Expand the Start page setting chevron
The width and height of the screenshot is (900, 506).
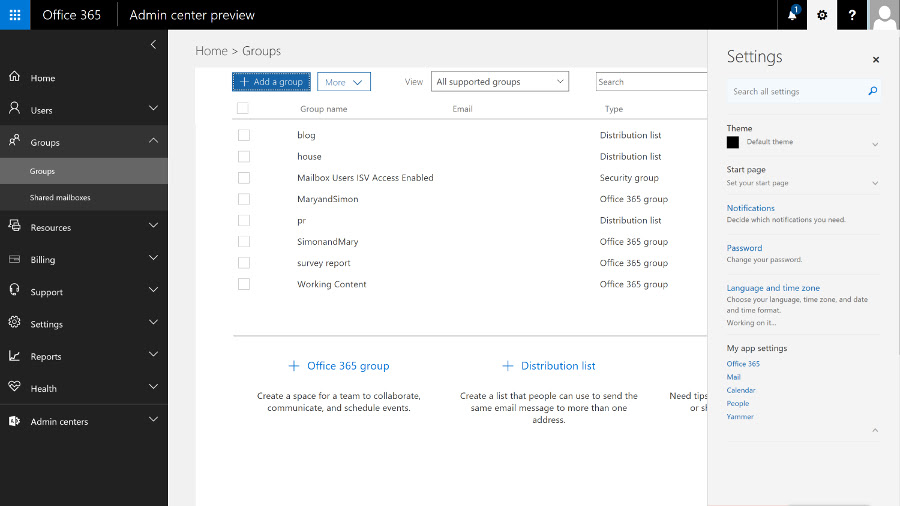coord(875,183)
